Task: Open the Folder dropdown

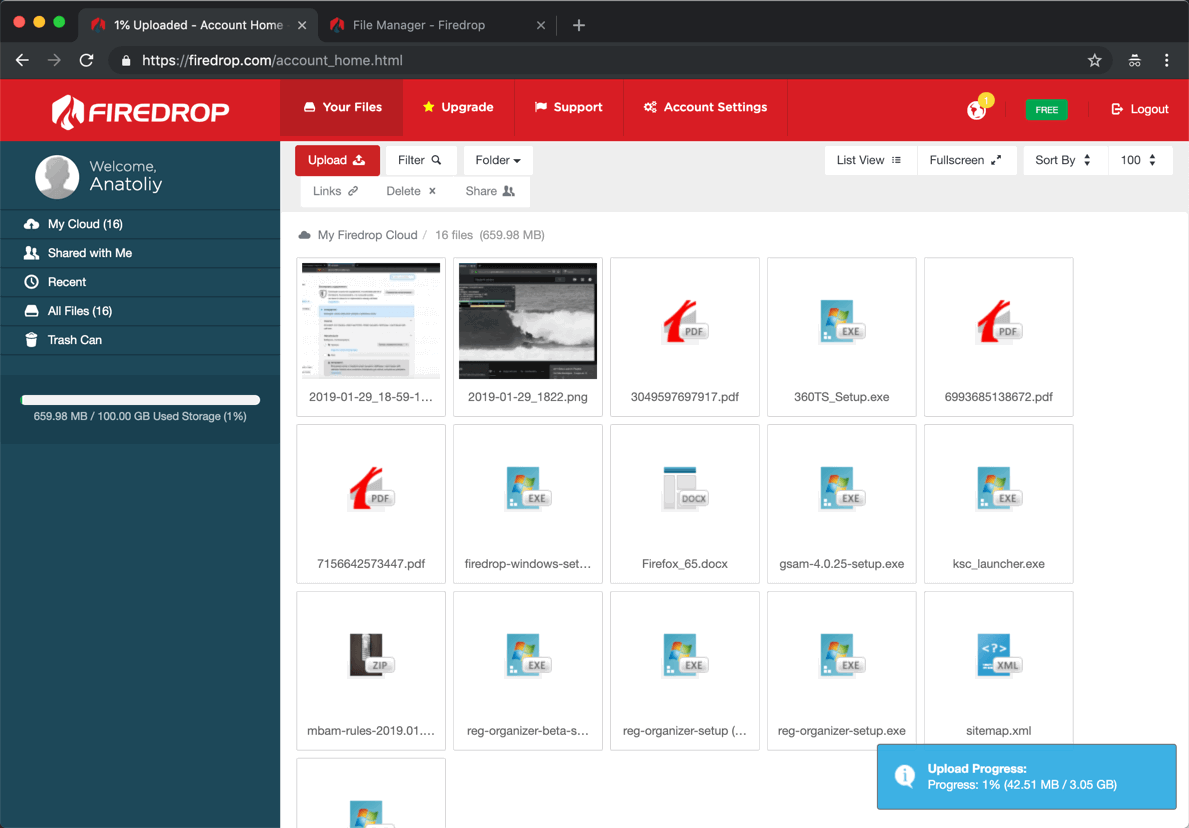Action: point(497,159)
